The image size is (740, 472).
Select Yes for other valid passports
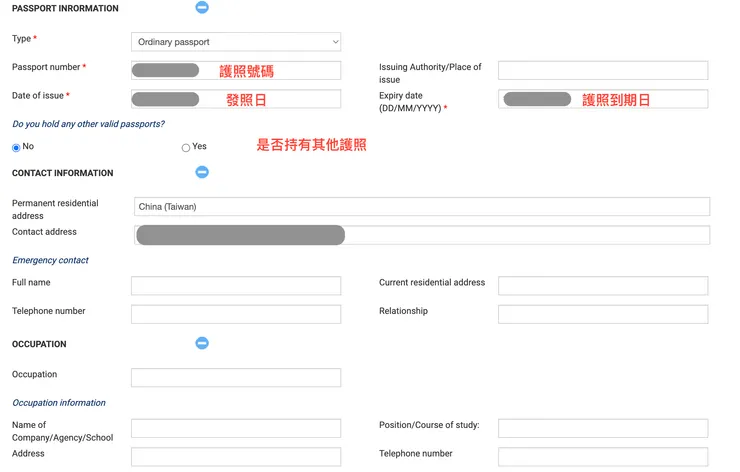pos(186,148)
